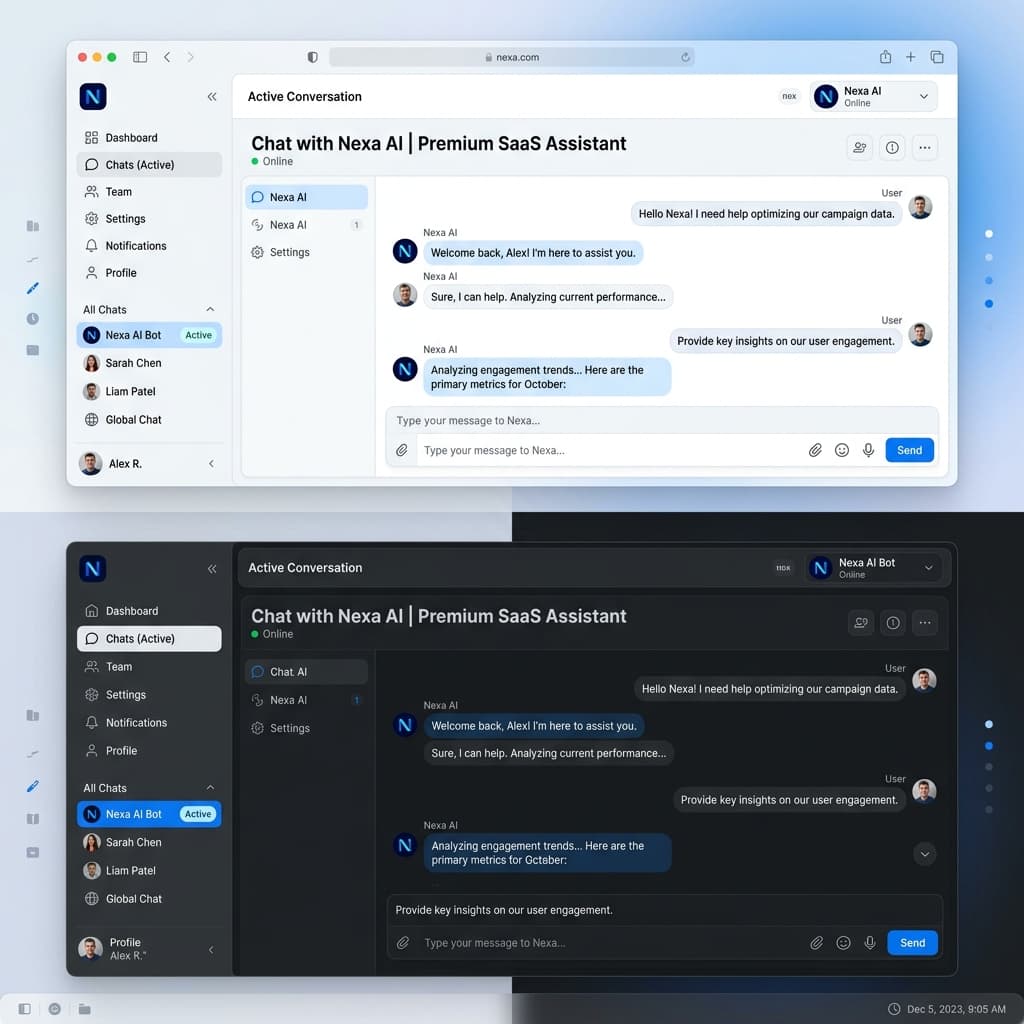Open the Nexa AI Online account dropdown

(874, 97)
